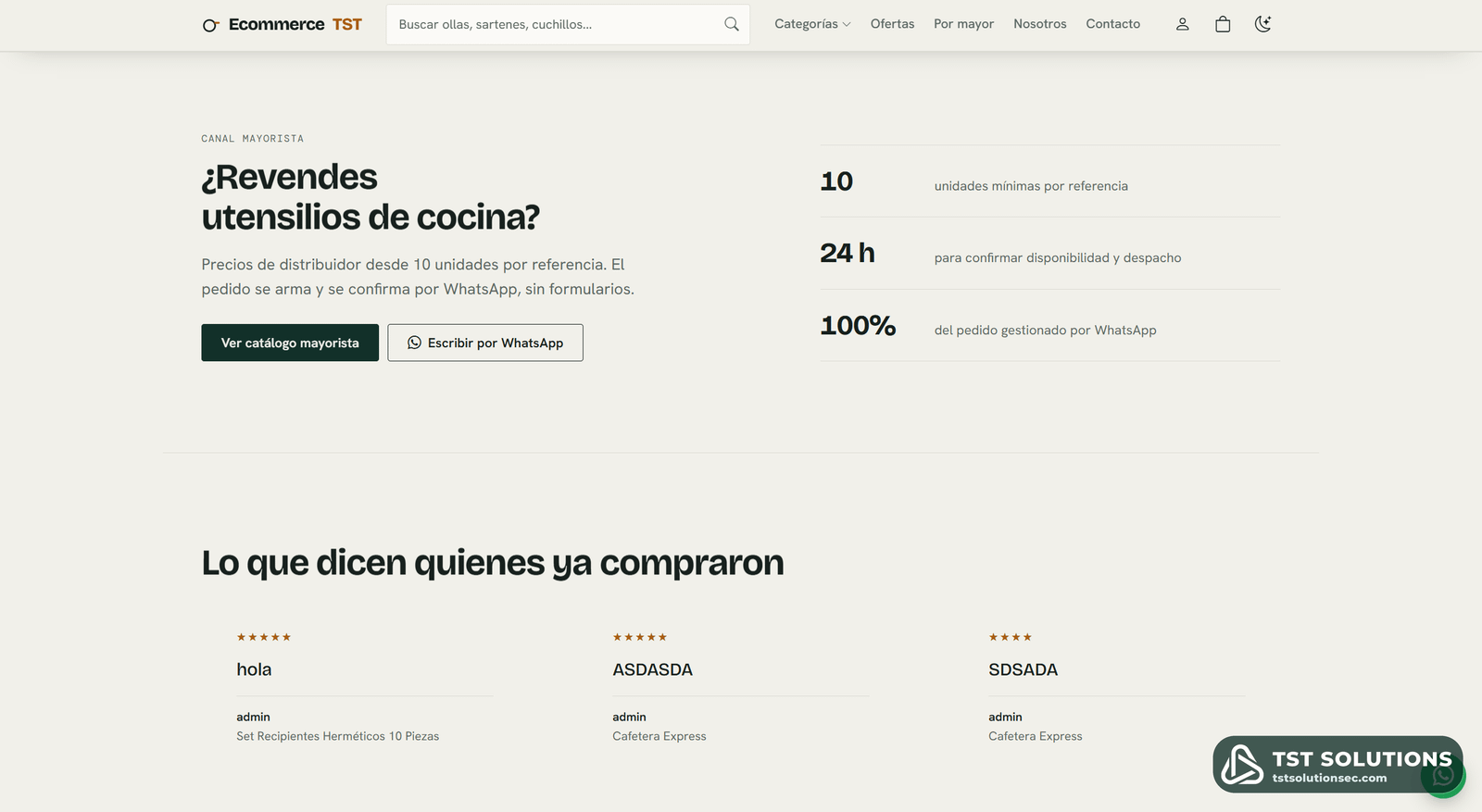This screenshot has height=812, width=1482.
Task: Click the "SDSADA" review title
Action: (x=1023, y=669)
